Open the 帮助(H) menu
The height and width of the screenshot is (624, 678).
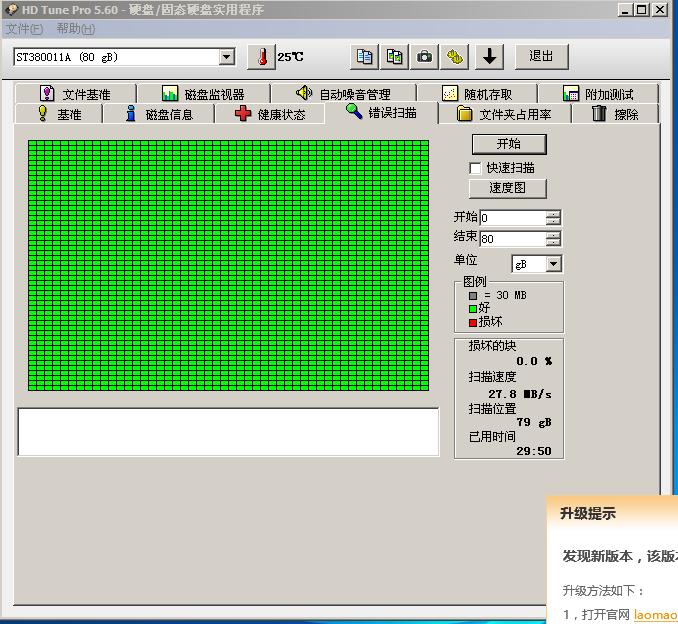[x=76, y=29]
